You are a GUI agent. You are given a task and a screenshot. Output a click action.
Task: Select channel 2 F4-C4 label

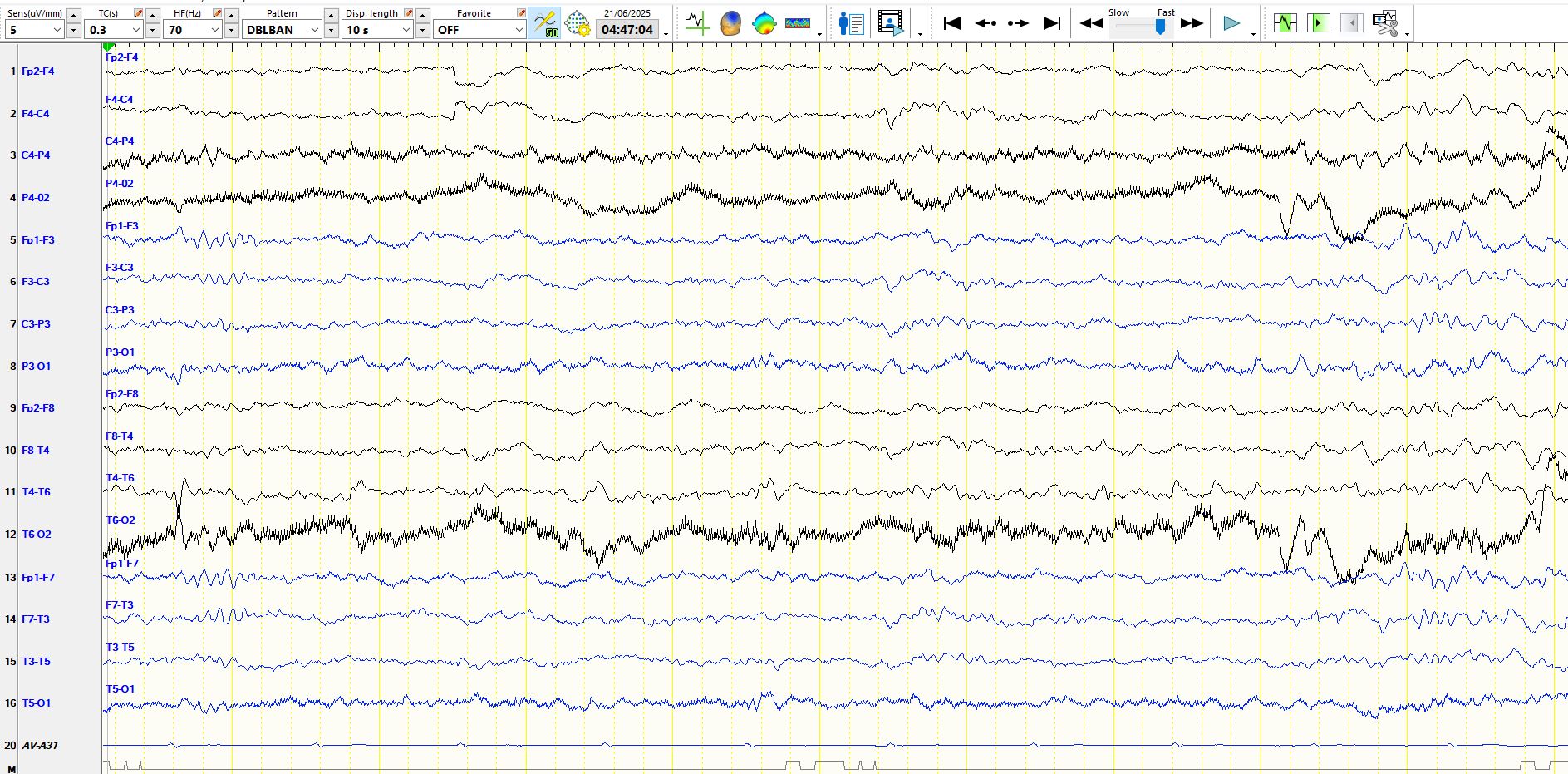(x=35, y=114)
